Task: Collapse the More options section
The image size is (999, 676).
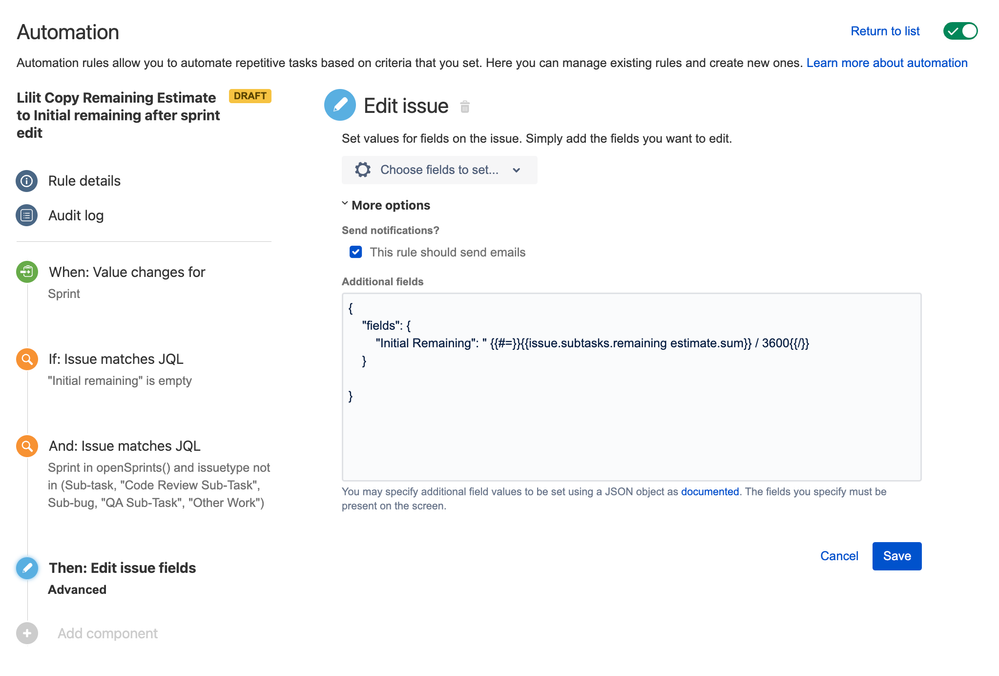Action: (x=386, y=205)
